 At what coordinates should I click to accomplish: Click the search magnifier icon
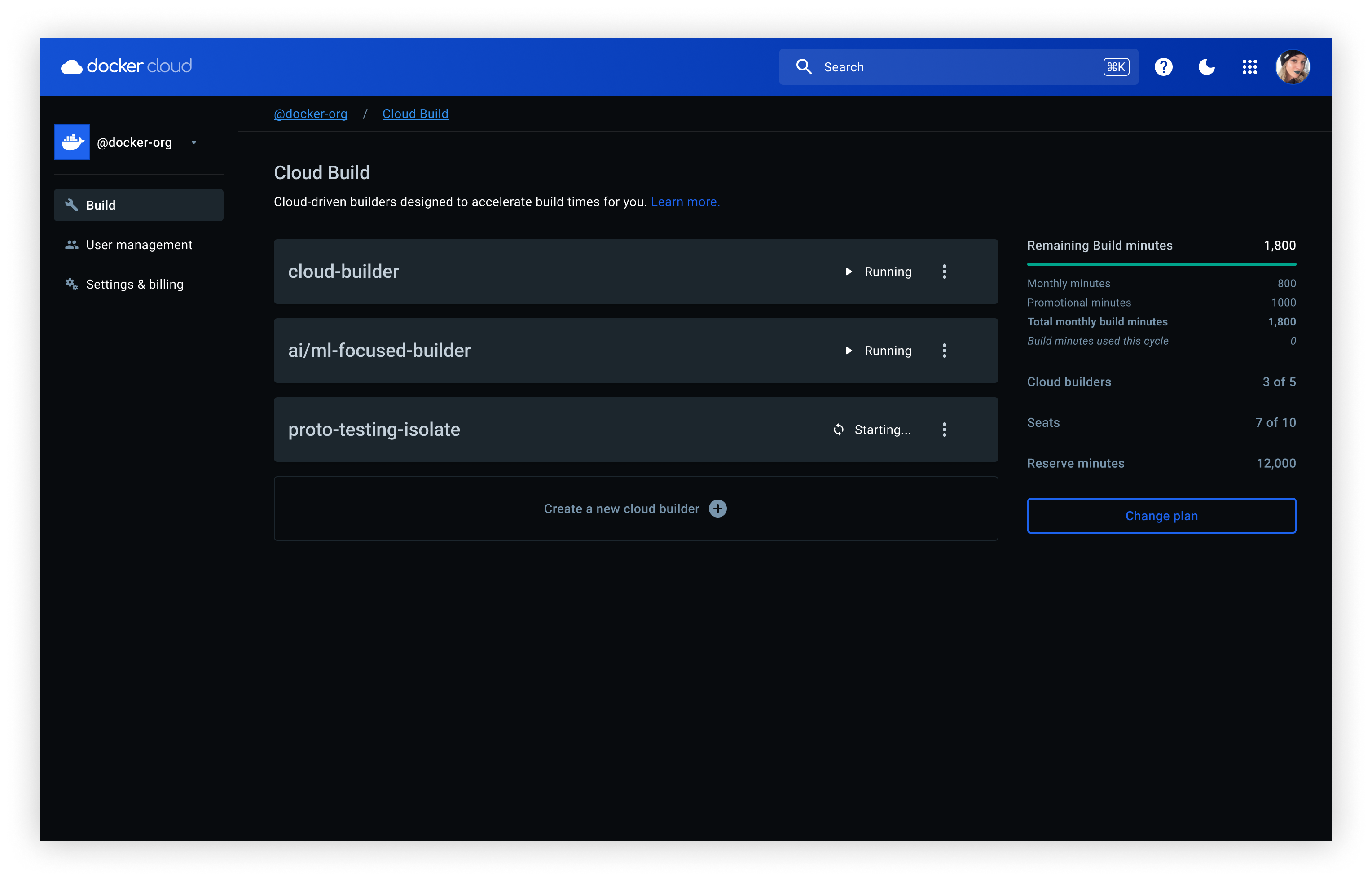pyautogui.click(x=804, y=66)
